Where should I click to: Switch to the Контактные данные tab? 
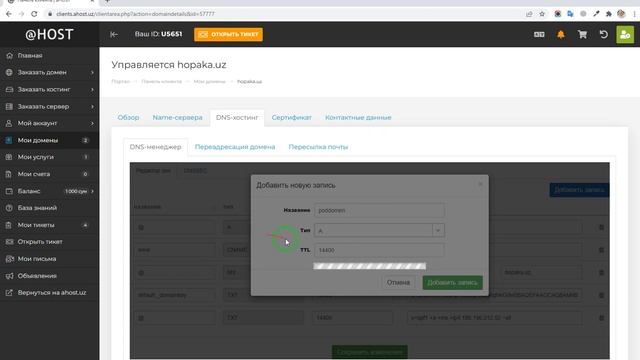coord(358,118)
